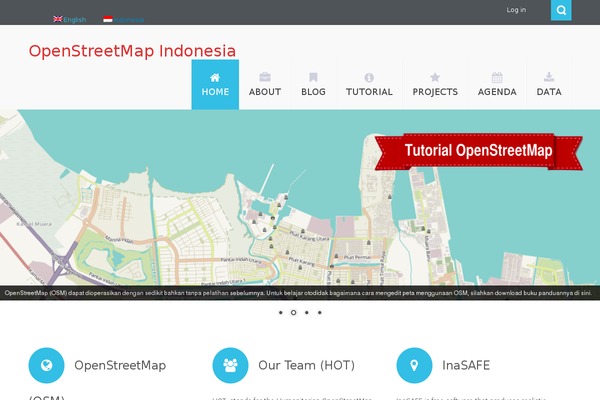This screenshot has width=600, height=400.
Task: Click the slideshow caption text about OSM
Action: (298, 293)
